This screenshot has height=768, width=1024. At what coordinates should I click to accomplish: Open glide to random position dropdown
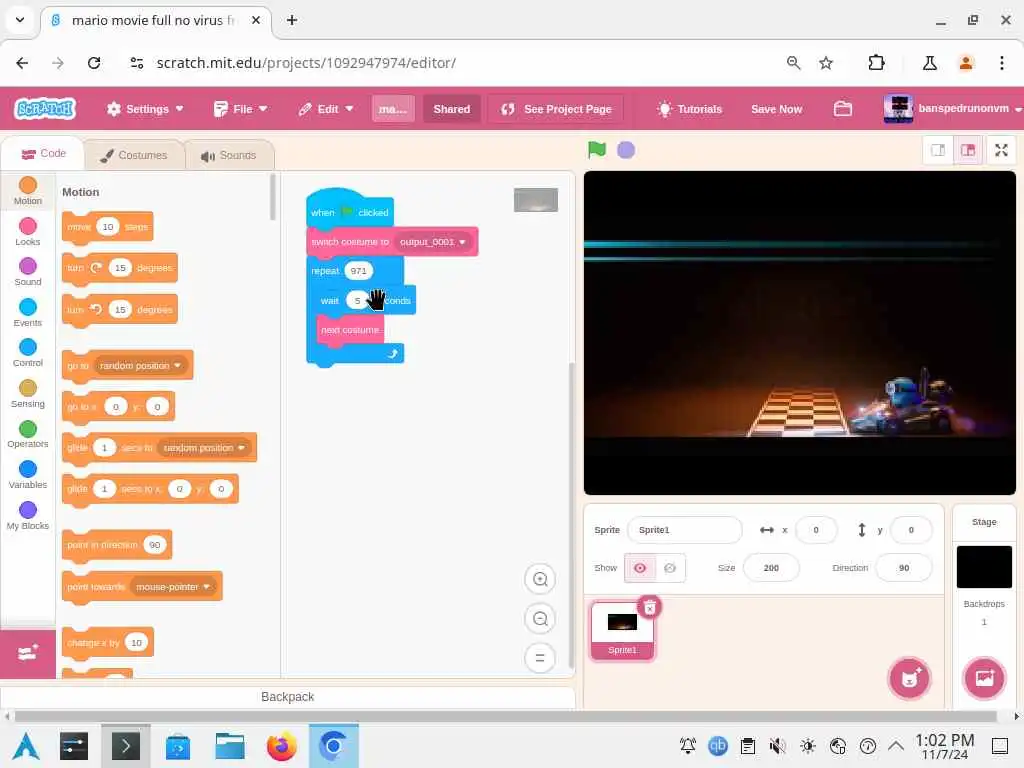[204, 448]
